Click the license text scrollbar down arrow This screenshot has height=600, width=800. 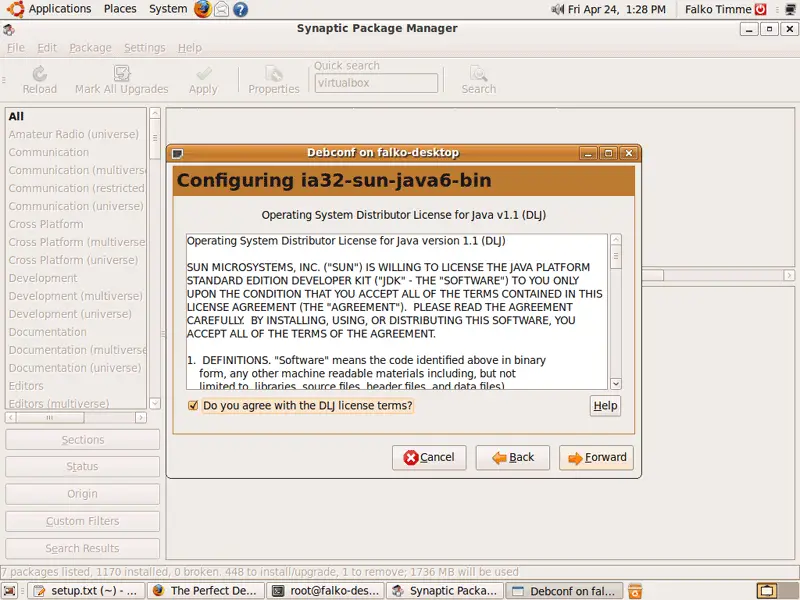[x=616, y=384]
